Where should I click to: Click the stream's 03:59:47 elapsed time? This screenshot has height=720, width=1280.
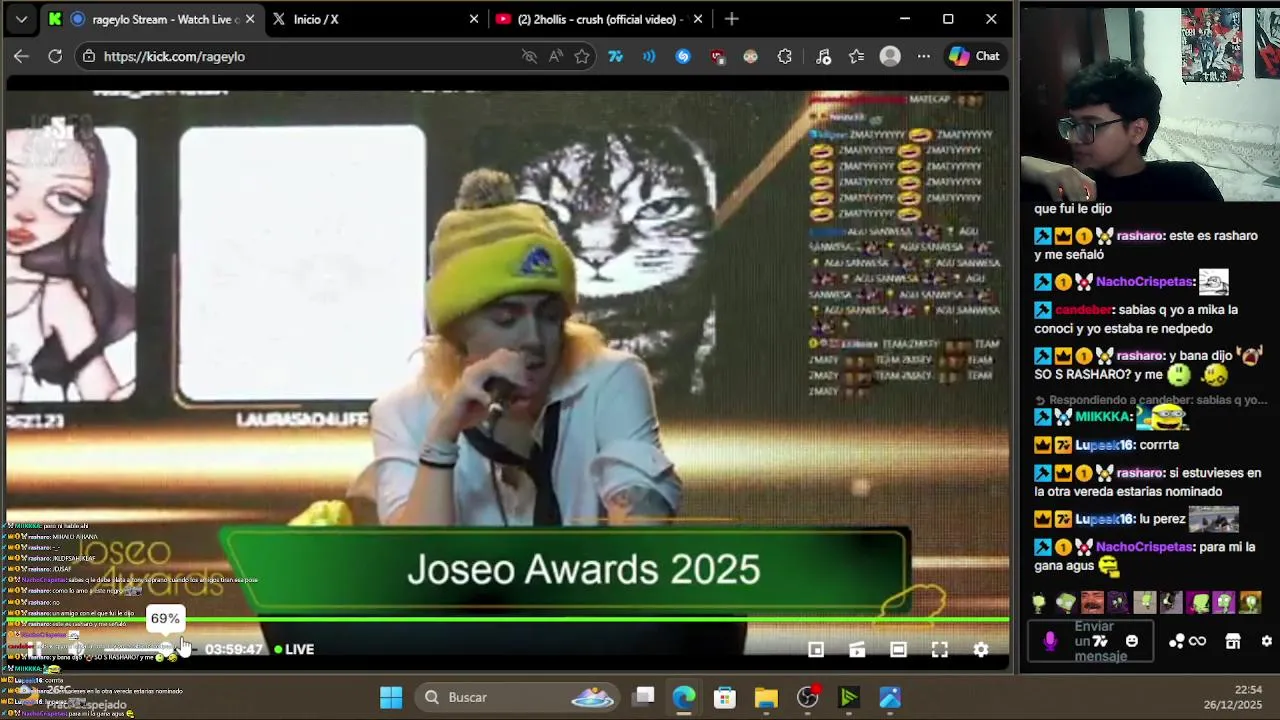coord(234,649)
